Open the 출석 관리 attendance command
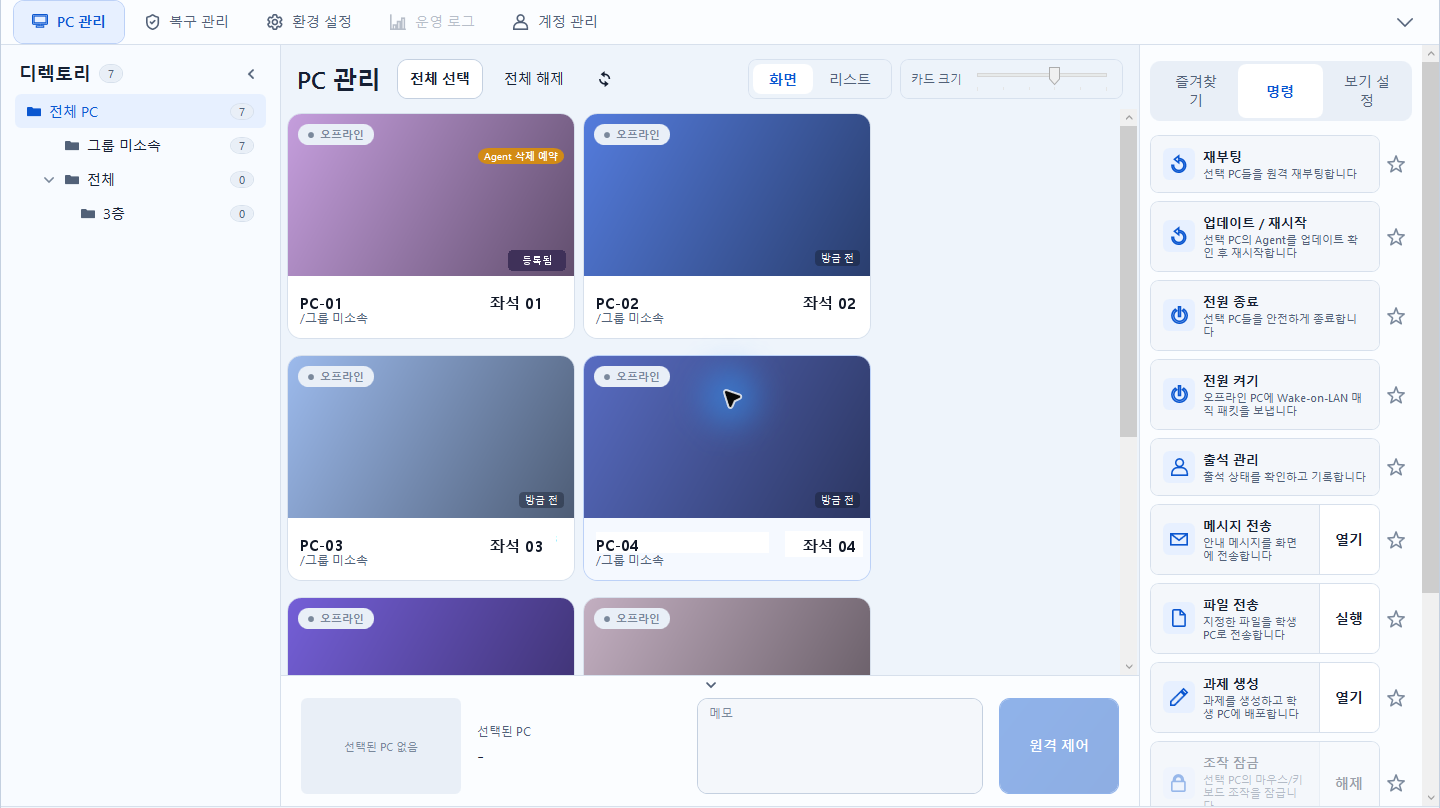The width and height of the screenshot is (1440, 808). pos(1265,467)
